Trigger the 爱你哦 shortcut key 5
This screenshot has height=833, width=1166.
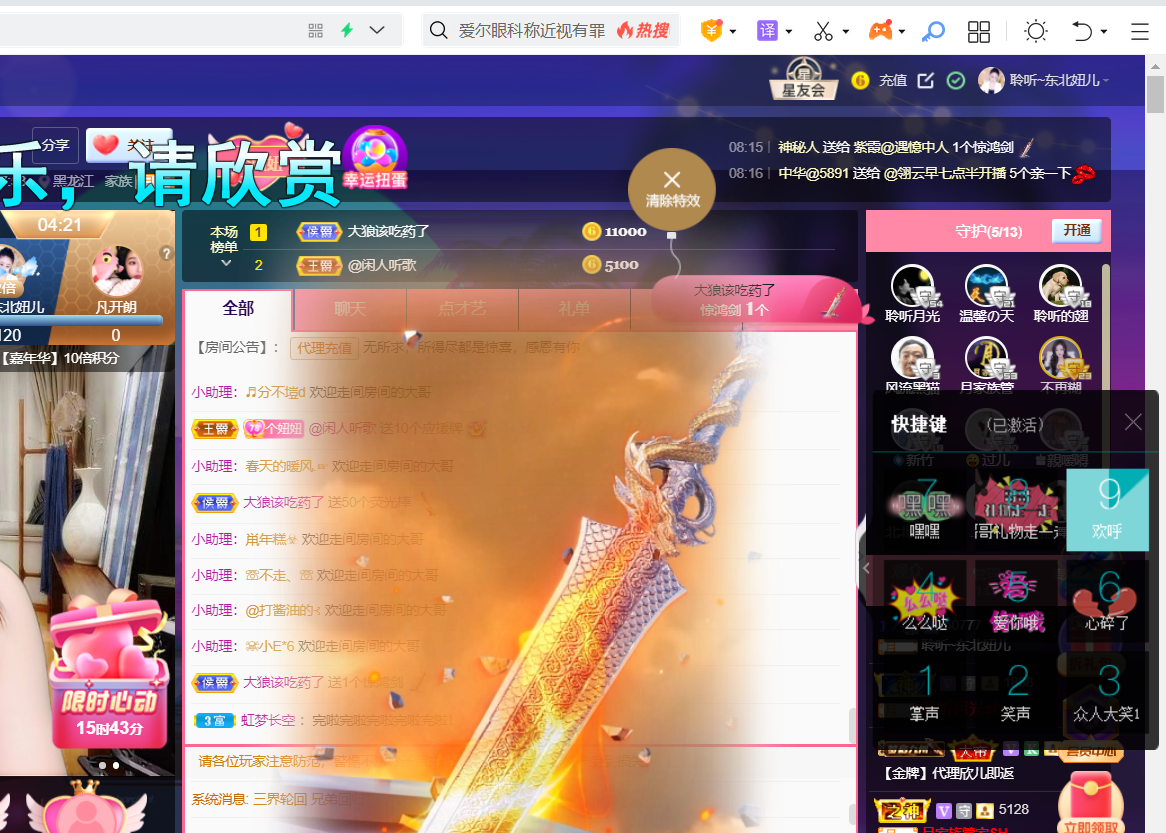(1016, 601)
